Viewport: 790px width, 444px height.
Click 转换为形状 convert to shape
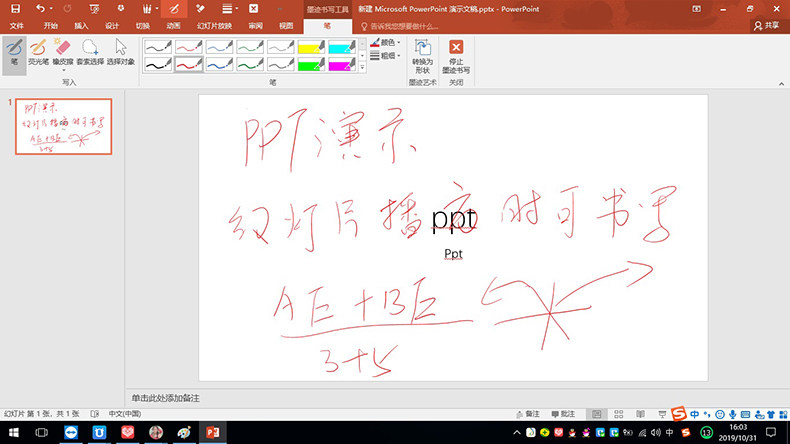coord(422,56)
